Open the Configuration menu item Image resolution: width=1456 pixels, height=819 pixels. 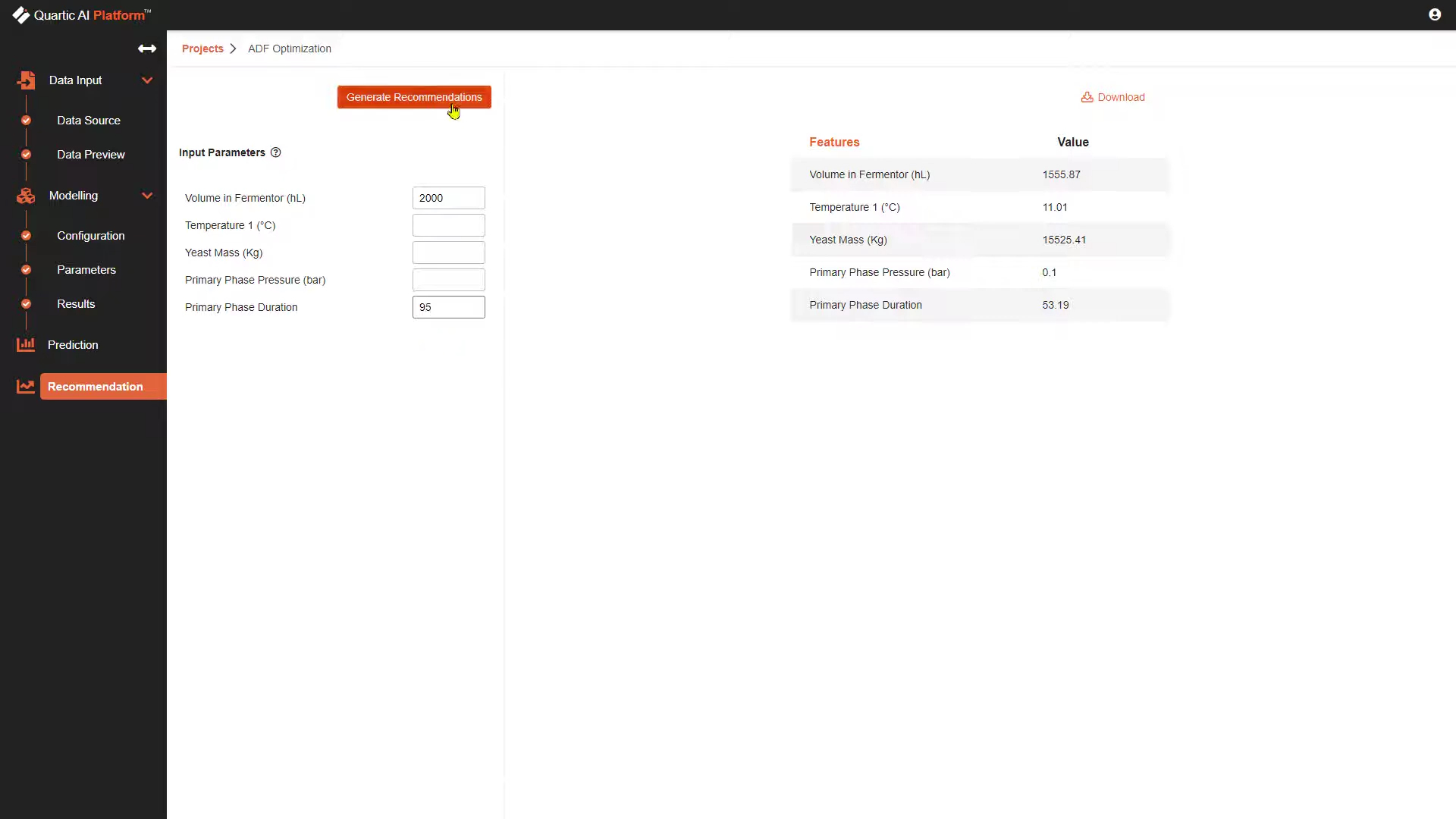click(90, 236)
